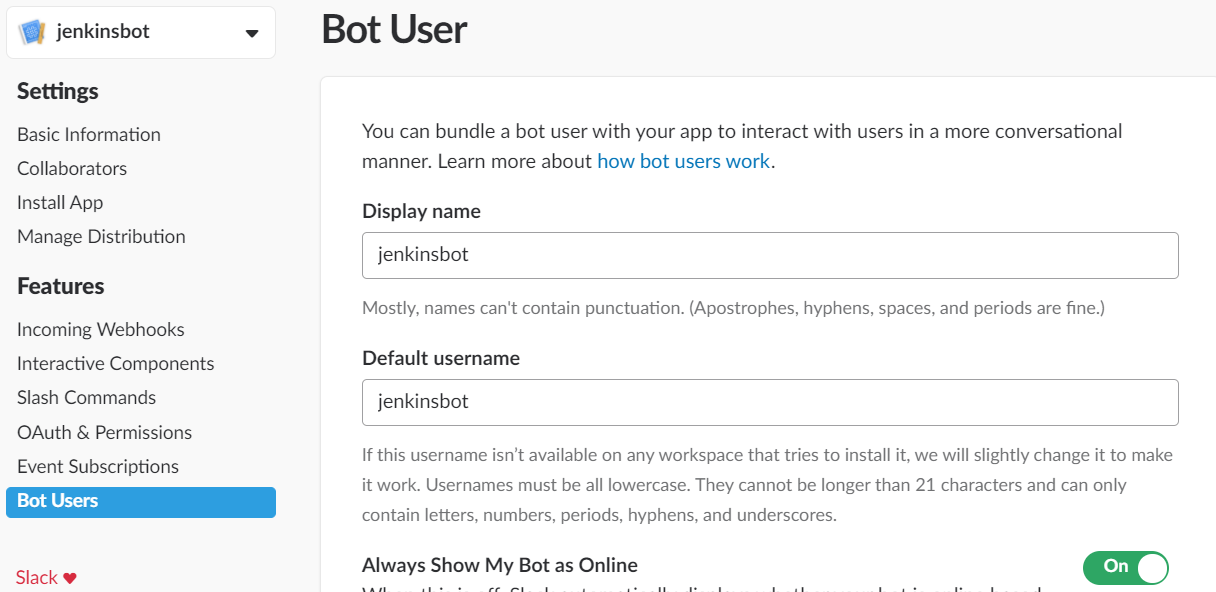Click the punctuation hint under Display name
This screenshot has height=592, width=1216.
733,308
